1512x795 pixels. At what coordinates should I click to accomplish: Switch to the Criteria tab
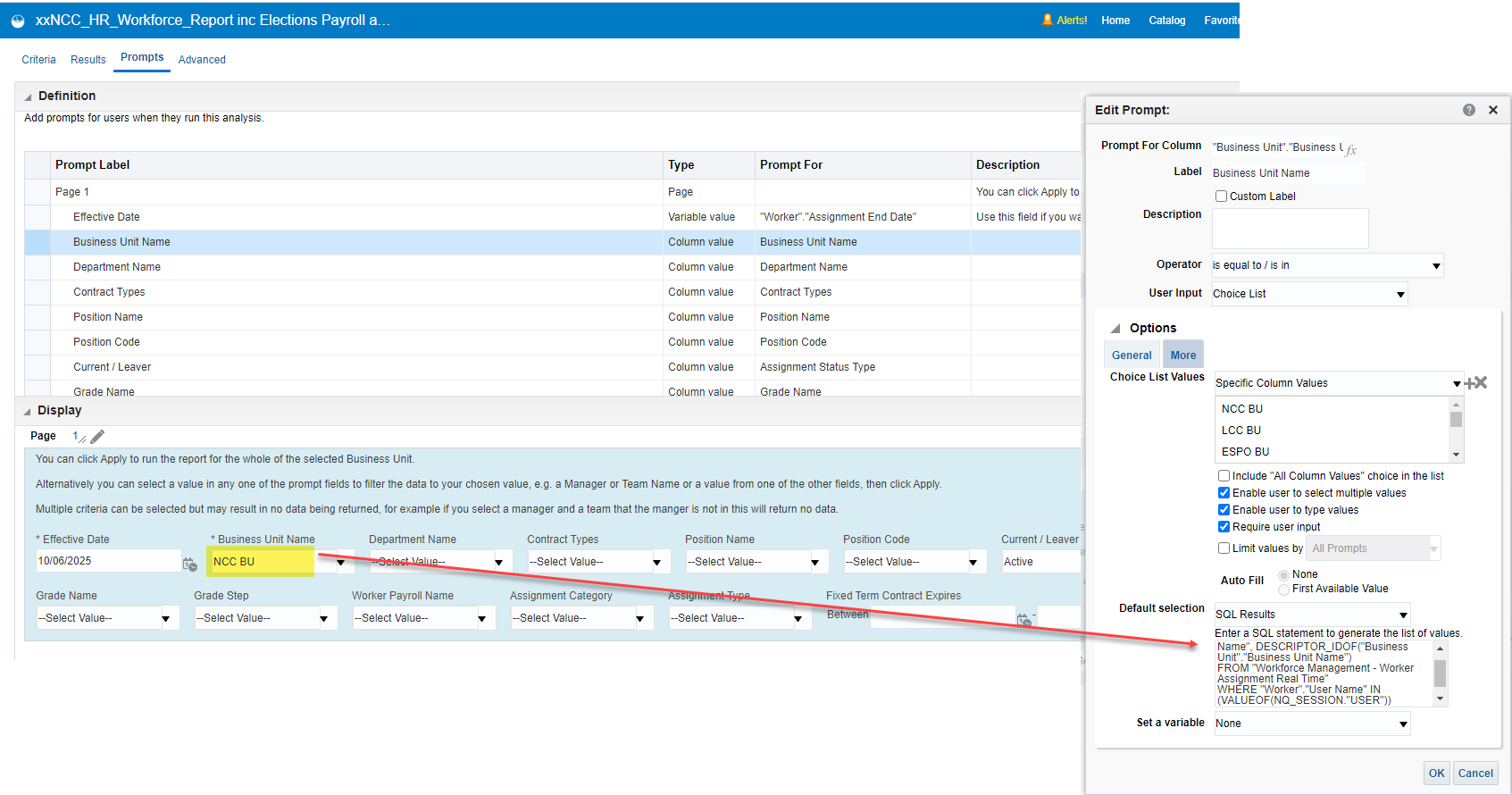click(38, 60)
